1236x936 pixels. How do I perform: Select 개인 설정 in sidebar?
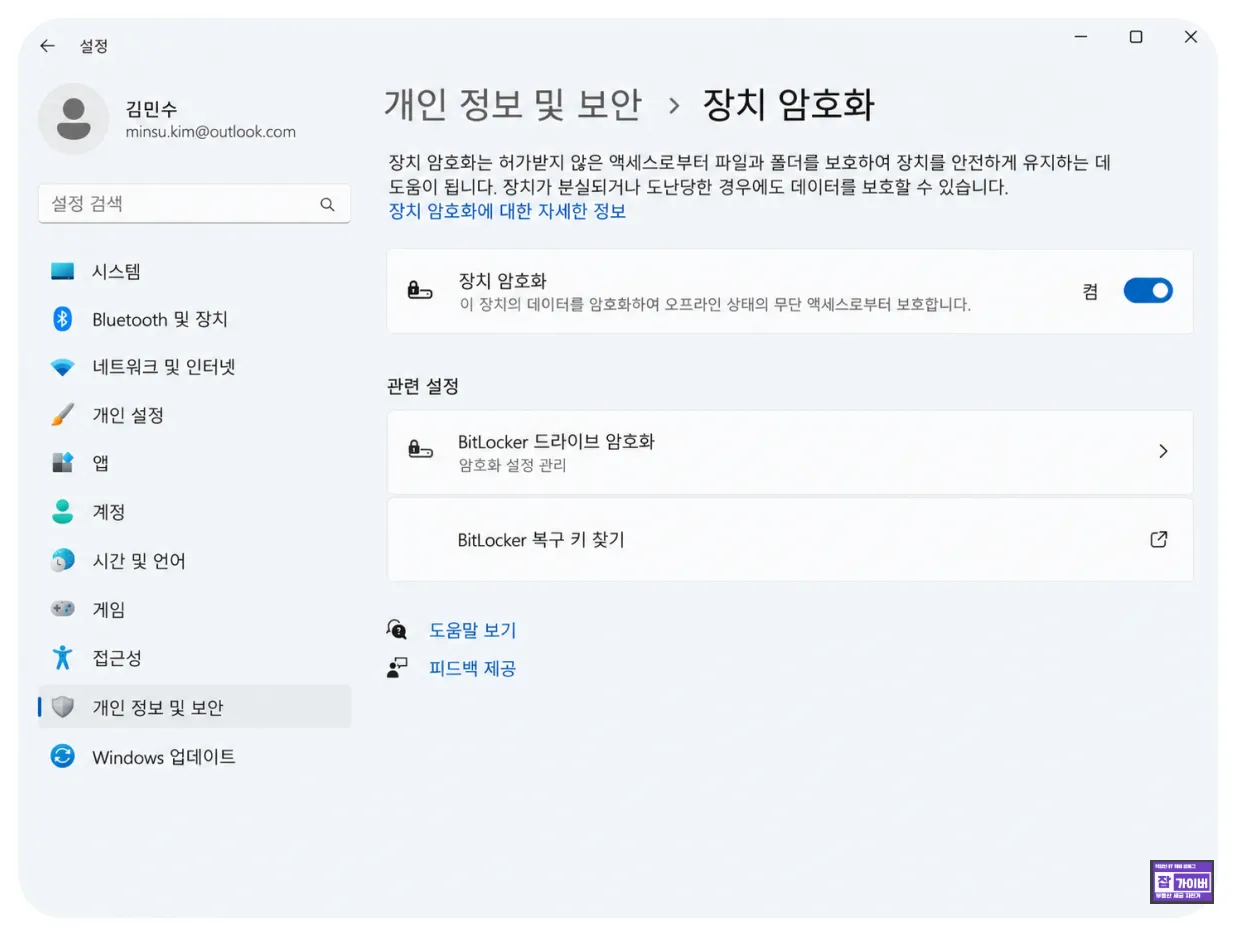(194, 415)
